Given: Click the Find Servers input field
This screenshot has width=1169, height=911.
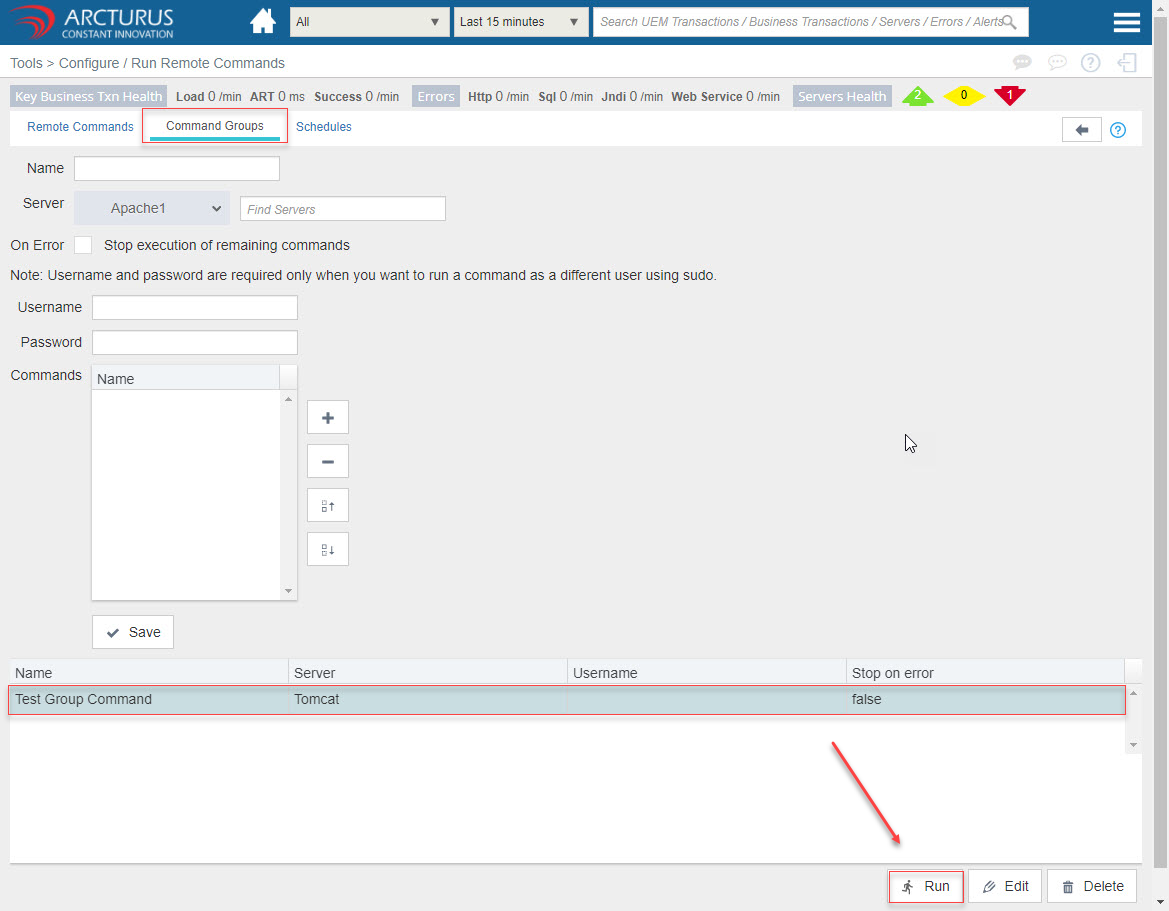Looking at the screenshot, I should click(342, 209).
